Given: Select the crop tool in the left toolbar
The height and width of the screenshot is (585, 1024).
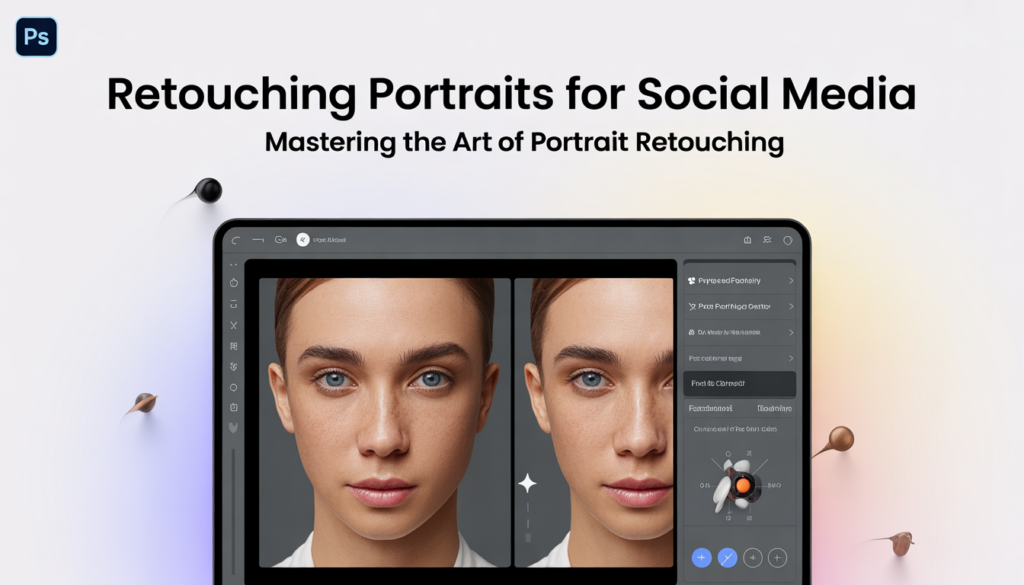Looking at the screenshot, I should coord(234,304).
